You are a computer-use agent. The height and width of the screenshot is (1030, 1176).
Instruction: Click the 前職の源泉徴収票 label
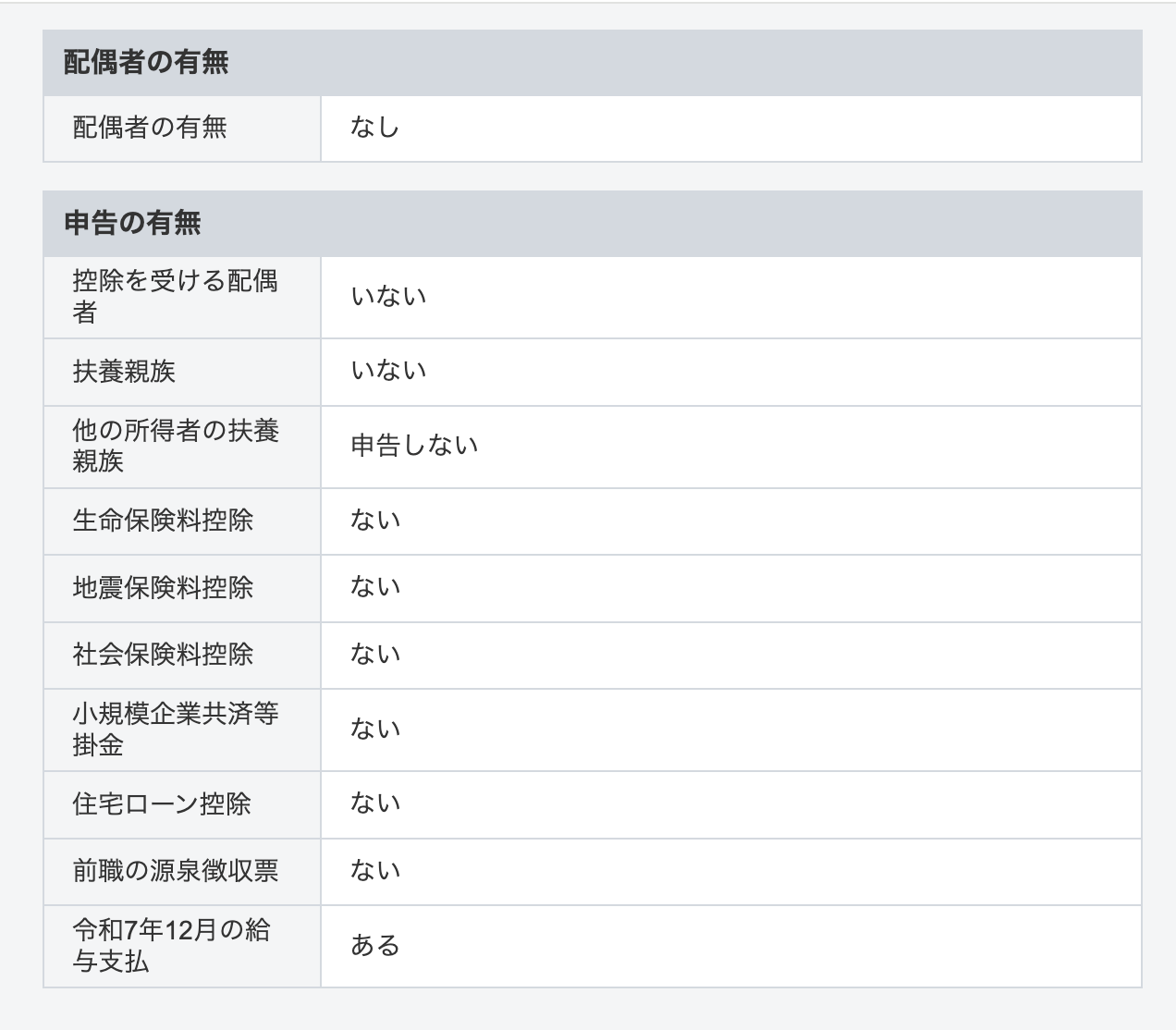(x=175, y=871)
